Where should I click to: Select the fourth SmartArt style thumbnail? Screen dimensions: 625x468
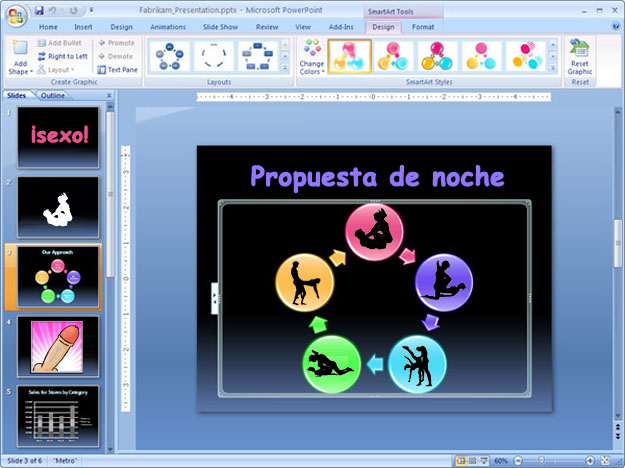coord(481,56)
